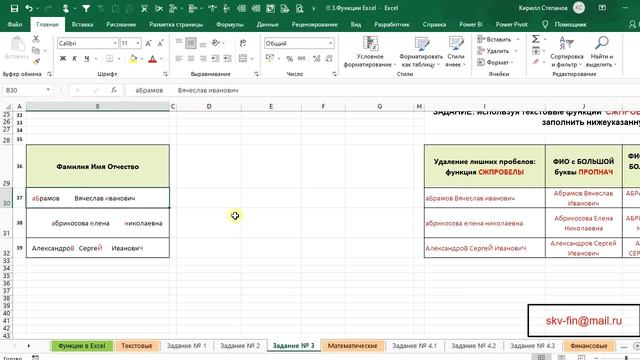Apply the red font color

pyautogui.click(x=153, y=59)
